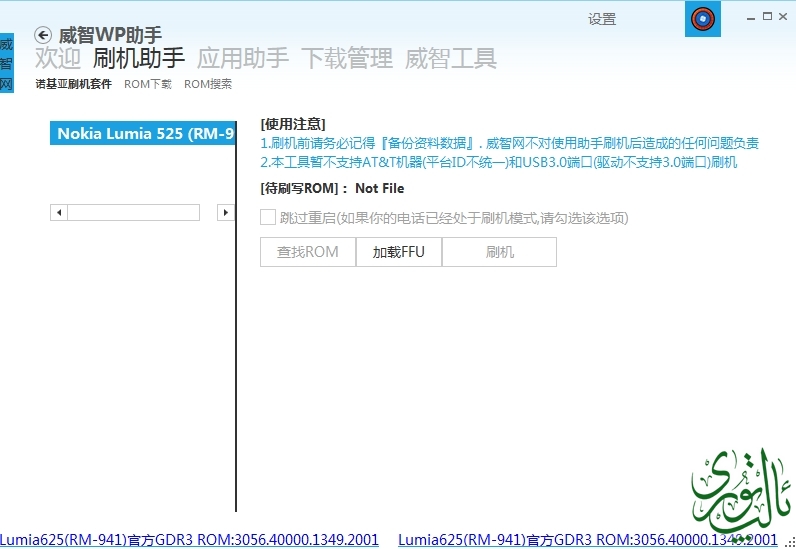Minimize the application window
The image size is (796, 549).
click(751, 17)
